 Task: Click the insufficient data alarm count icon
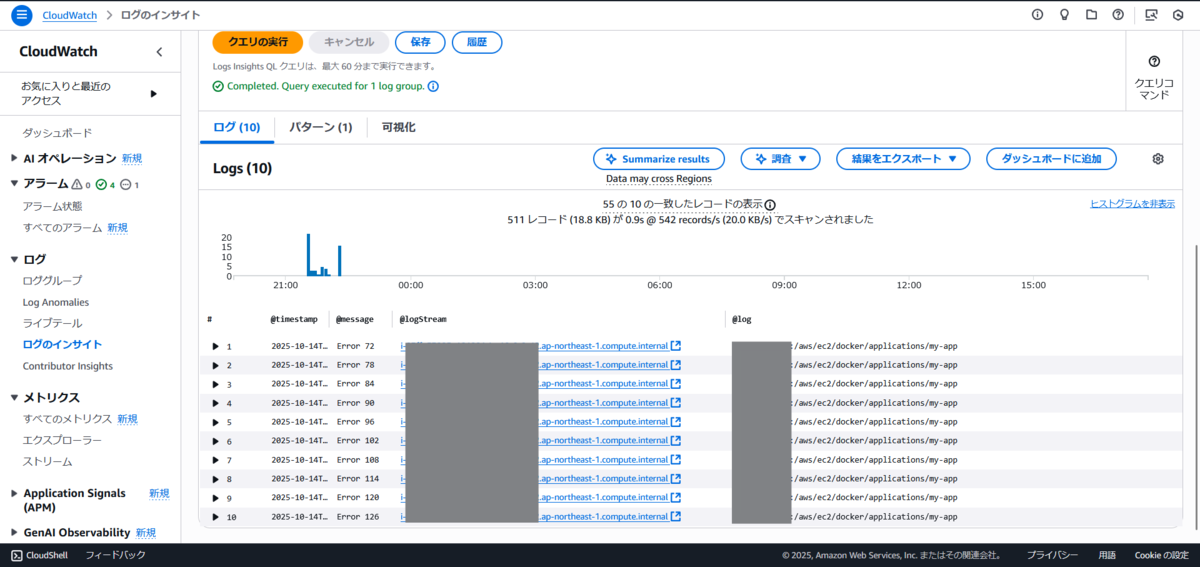tap(125, 184)
